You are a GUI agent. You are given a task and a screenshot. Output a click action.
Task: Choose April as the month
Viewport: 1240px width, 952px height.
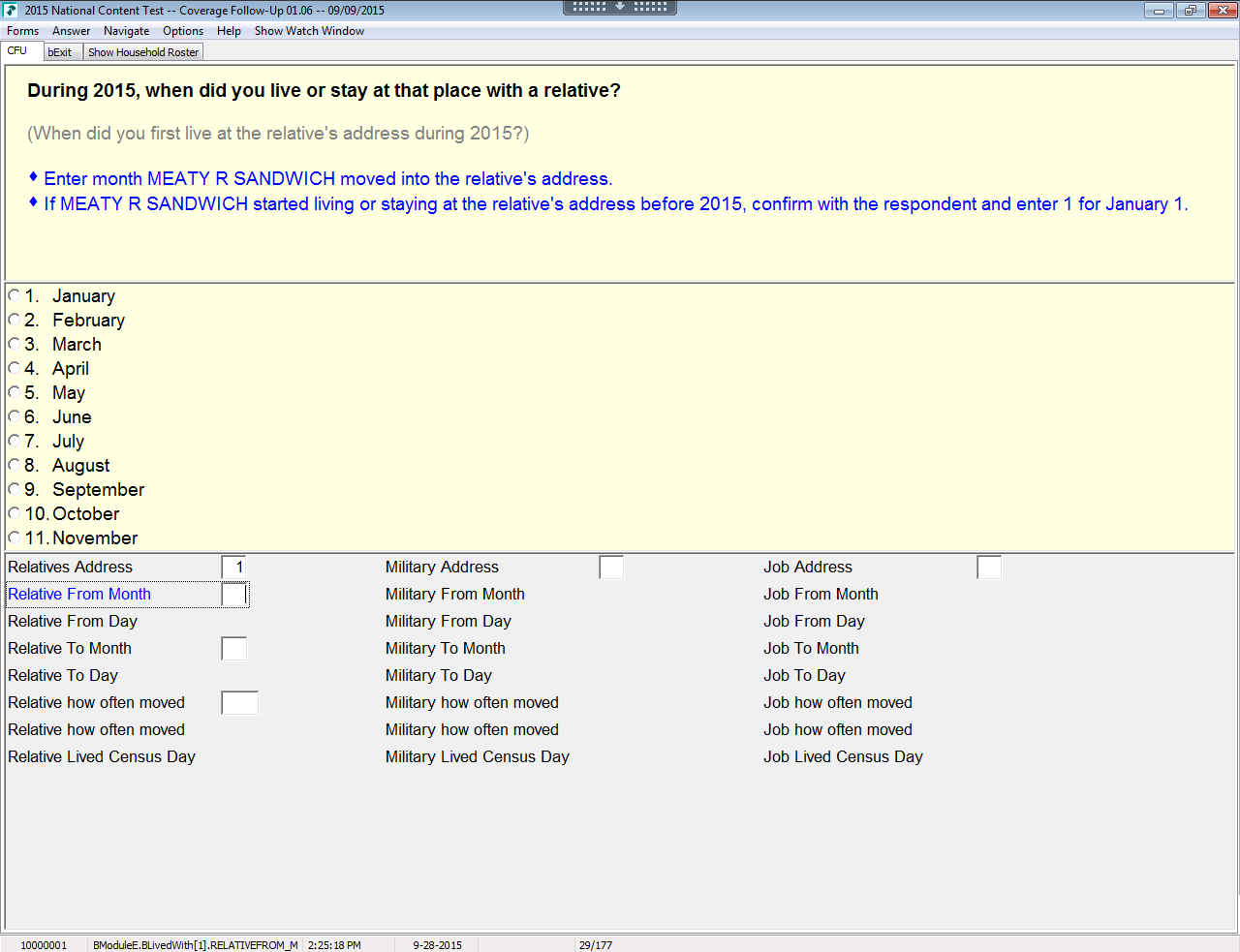(14, 368)
